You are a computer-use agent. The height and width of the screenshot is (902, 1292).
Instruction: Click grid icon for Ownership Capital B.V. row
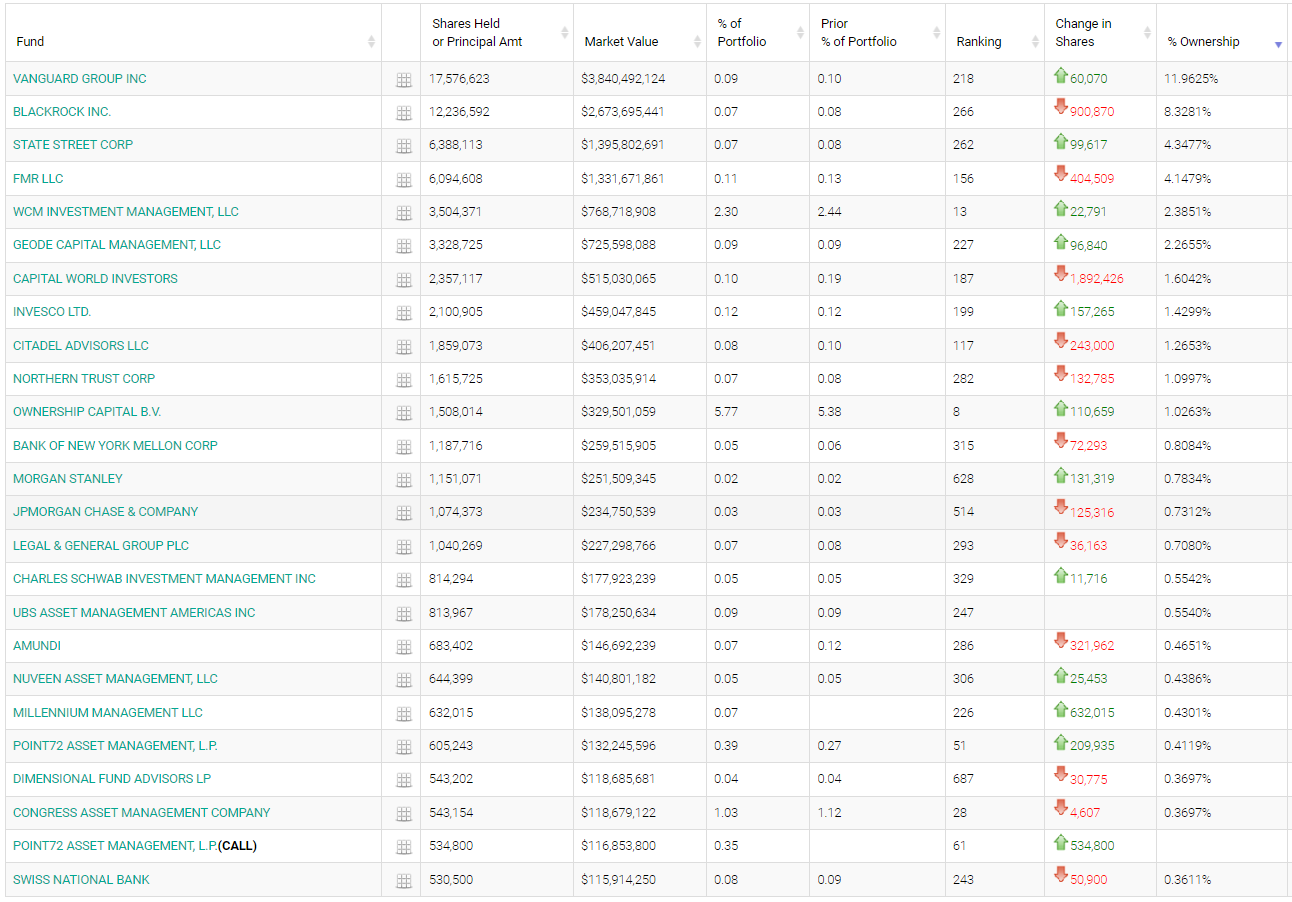tap(404, 413)
